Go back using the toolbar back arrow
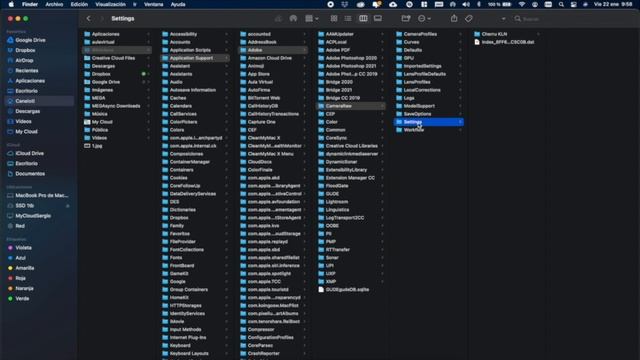This screenshot has width=640, height=360. (x=89, y=19)
